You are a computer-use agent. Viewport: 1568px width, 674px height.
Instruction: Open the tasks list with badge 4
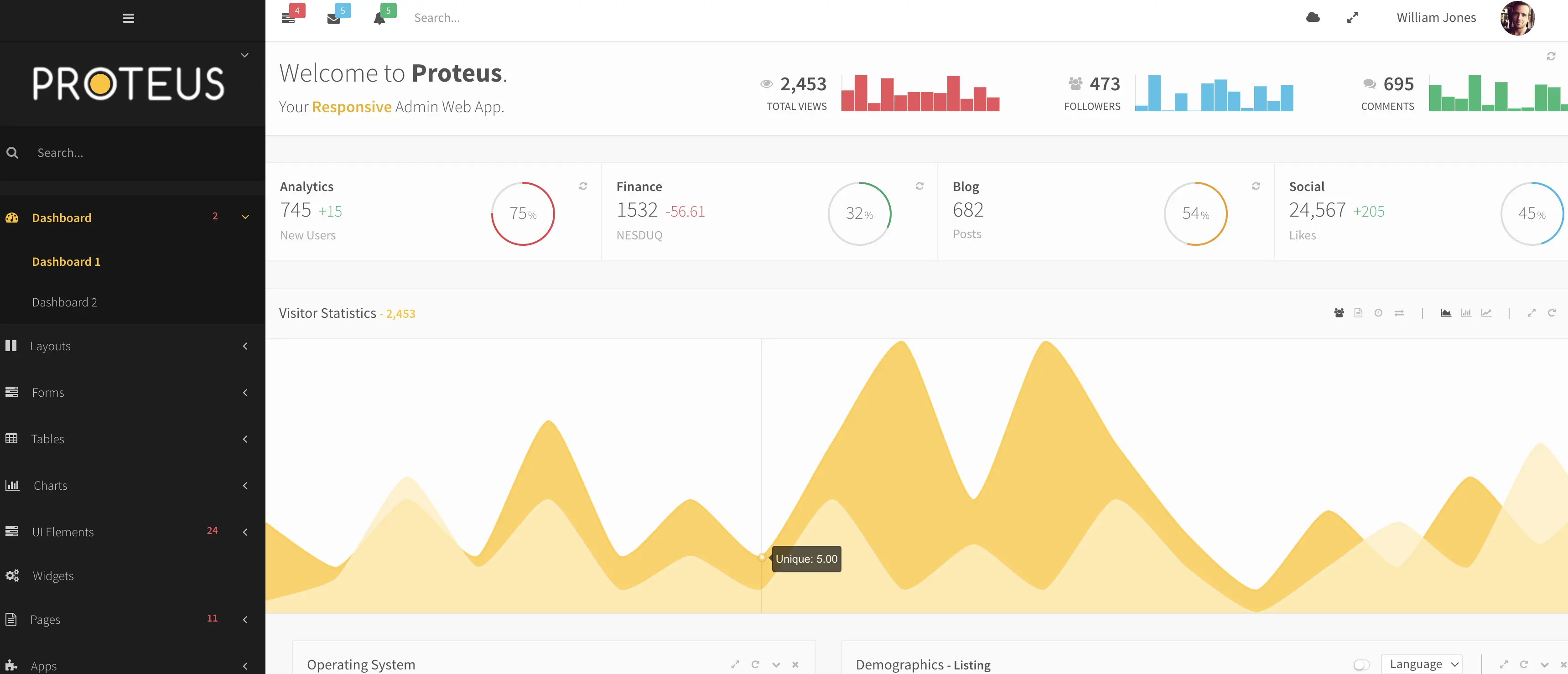(289, 18)
